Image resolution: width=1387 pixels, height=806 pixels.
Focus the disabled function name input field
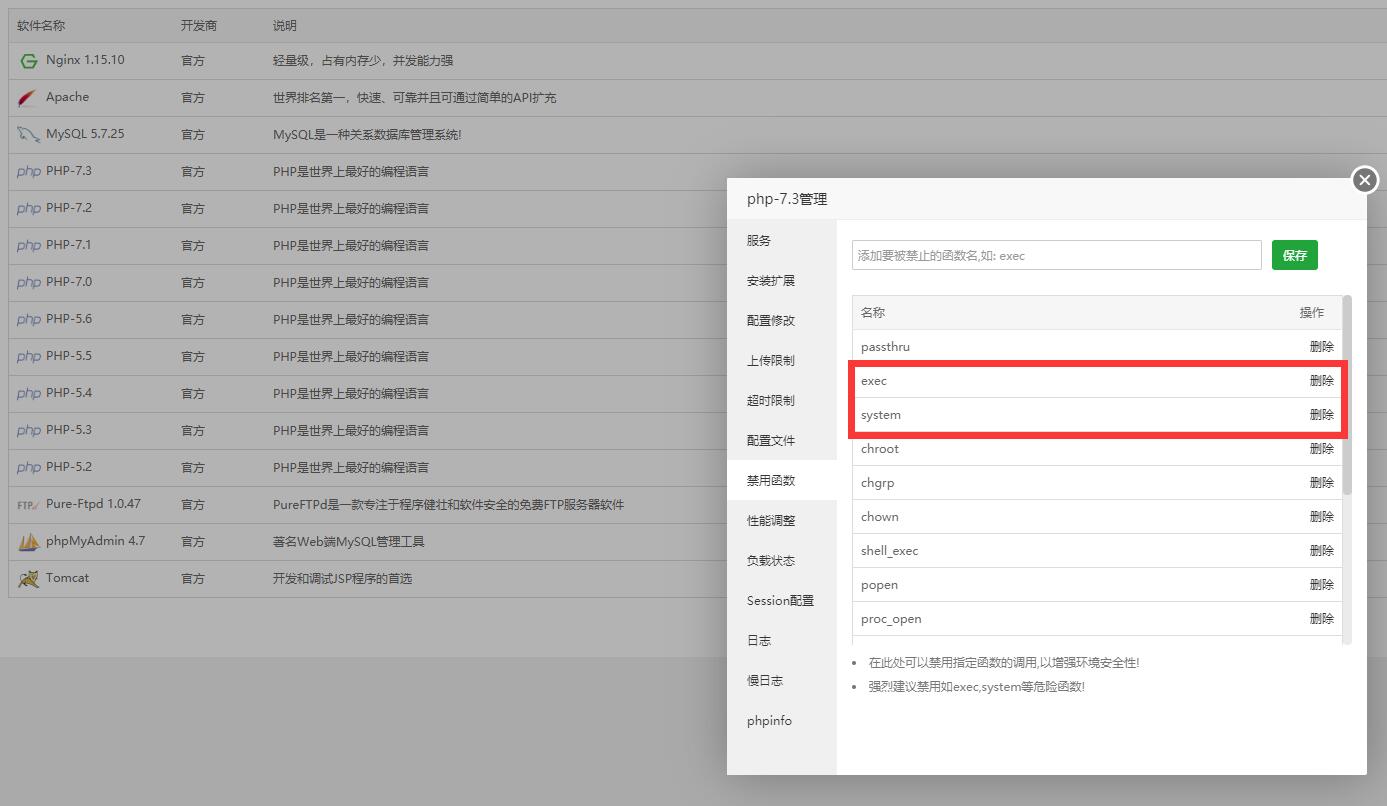(1057, 255)
